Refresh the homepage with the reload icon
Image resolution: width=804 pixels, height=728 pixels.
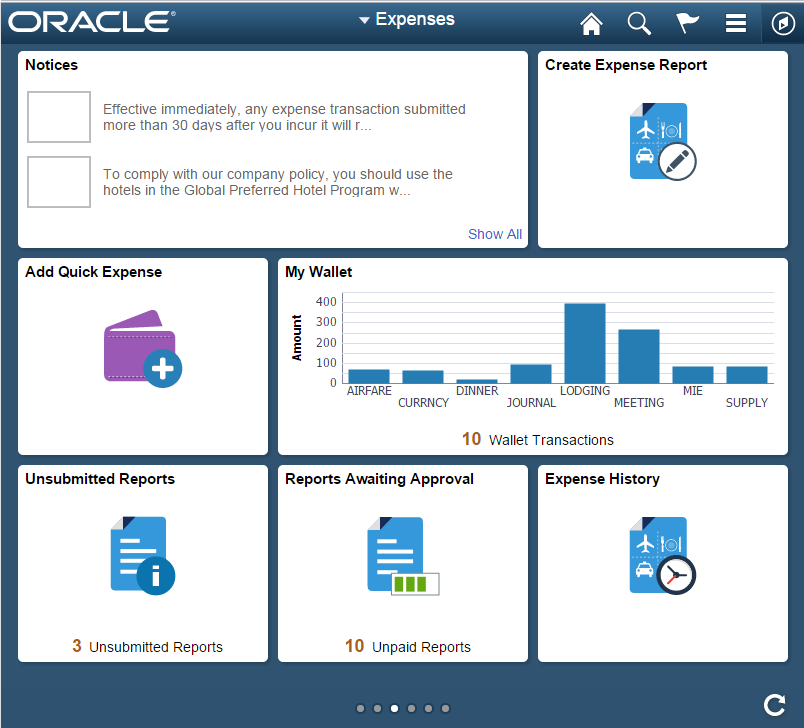[x=774, y=705]
